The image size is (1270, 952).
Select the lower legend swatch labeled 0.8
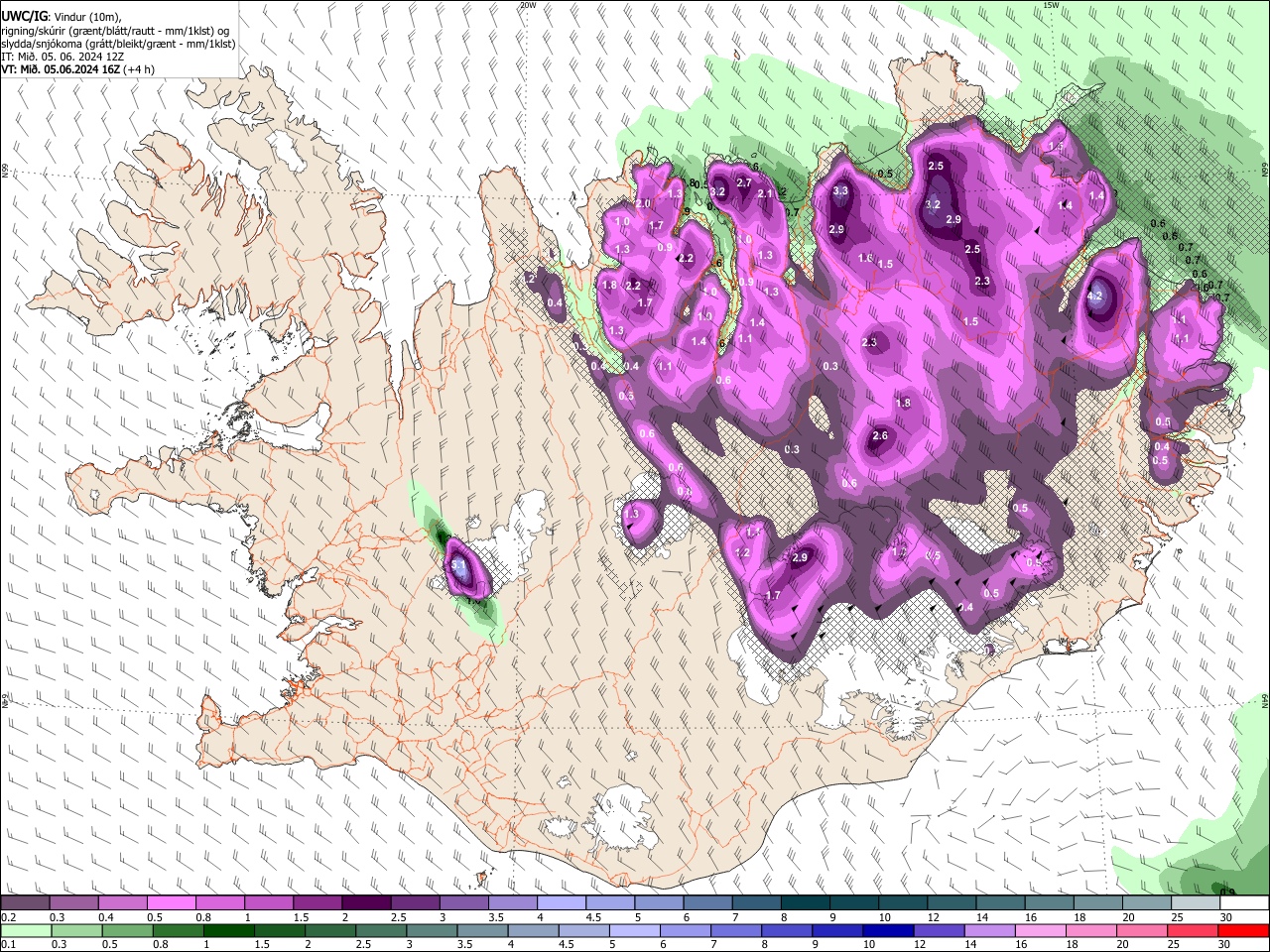click(x=178, y=930)
